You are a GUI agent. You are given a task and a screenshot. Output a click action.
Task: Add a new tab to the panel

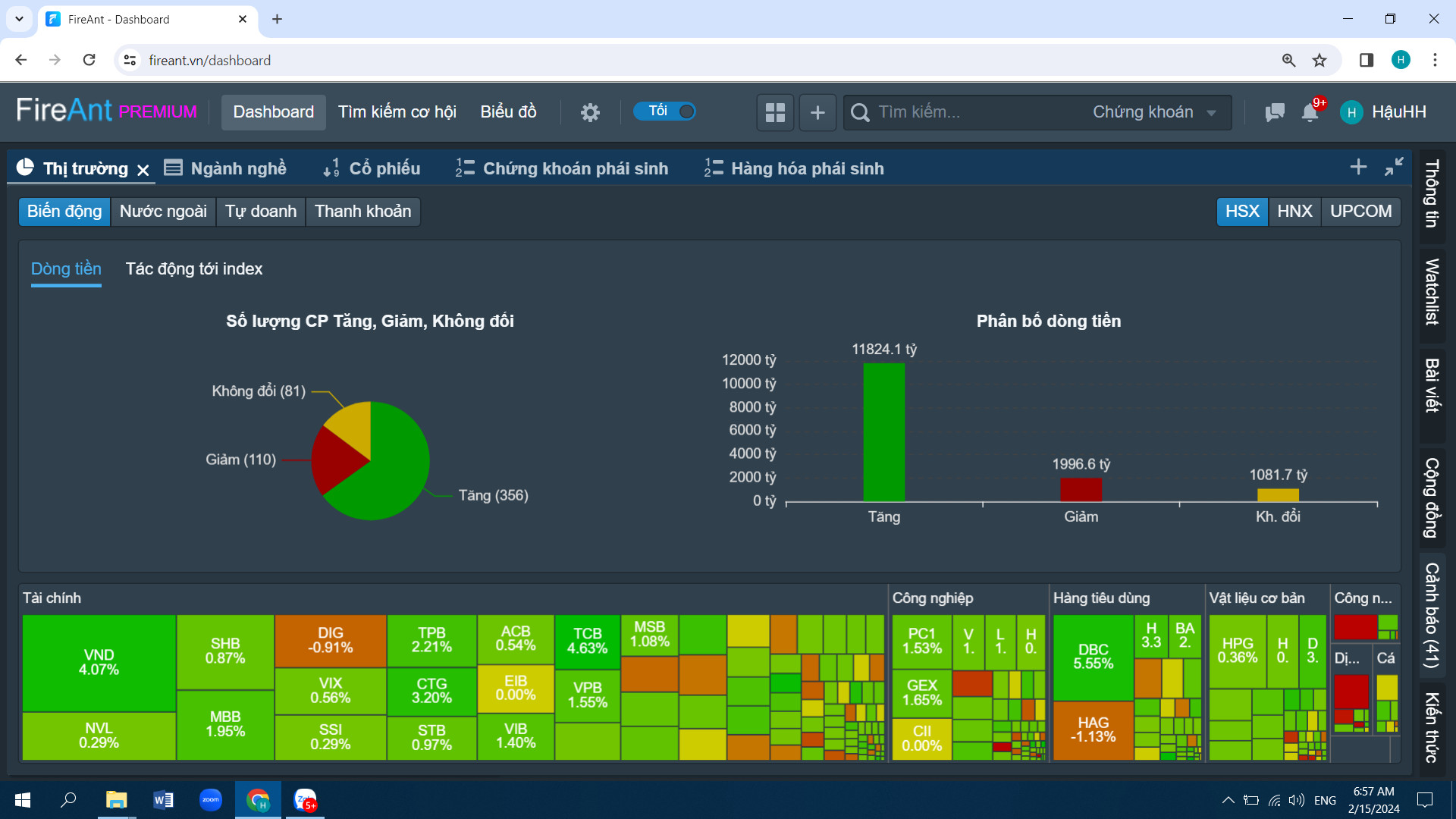[x=1358, y=167]
